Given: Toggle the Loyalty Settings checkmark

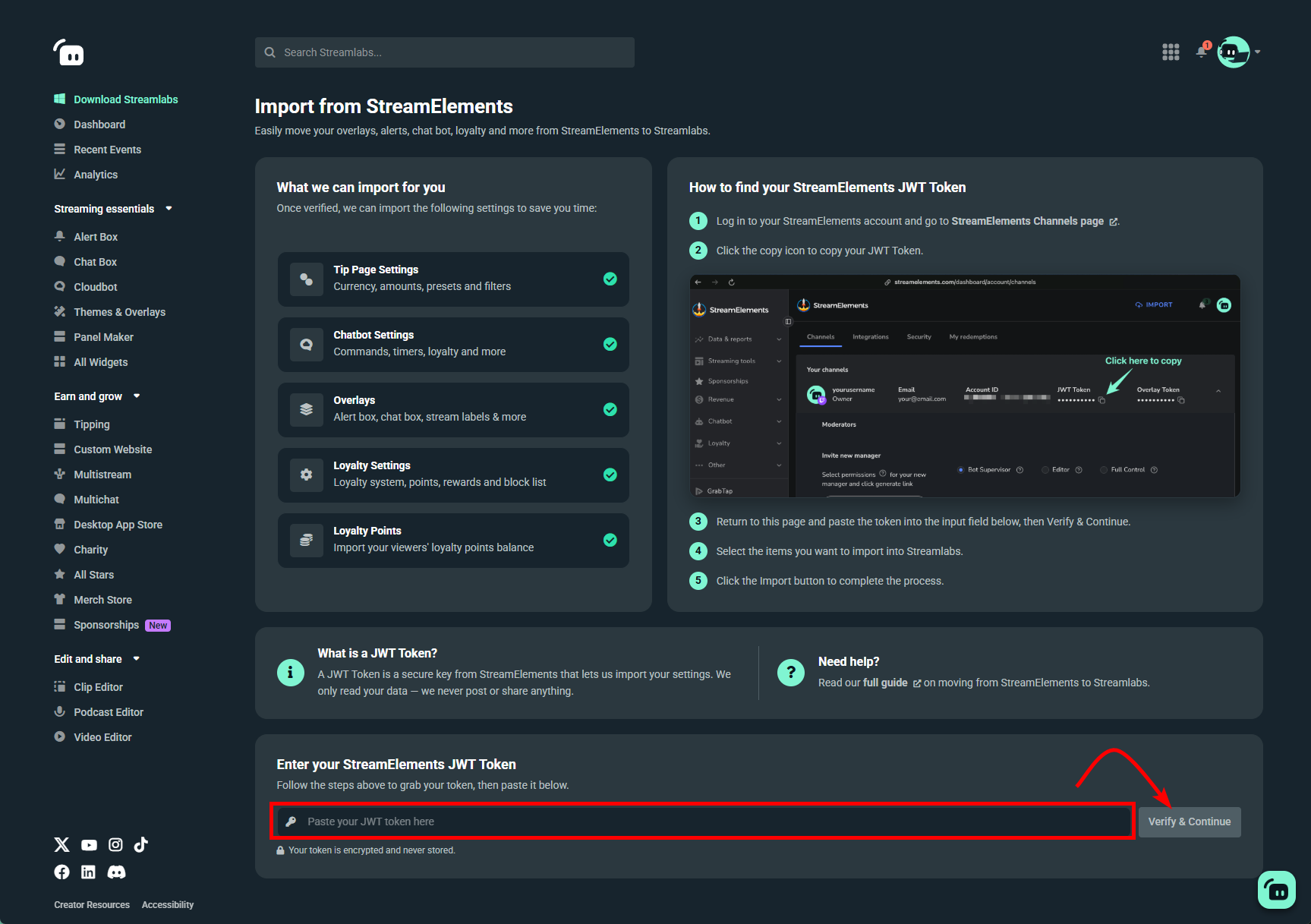Looking at the screenshot, I should click(610, 475).
